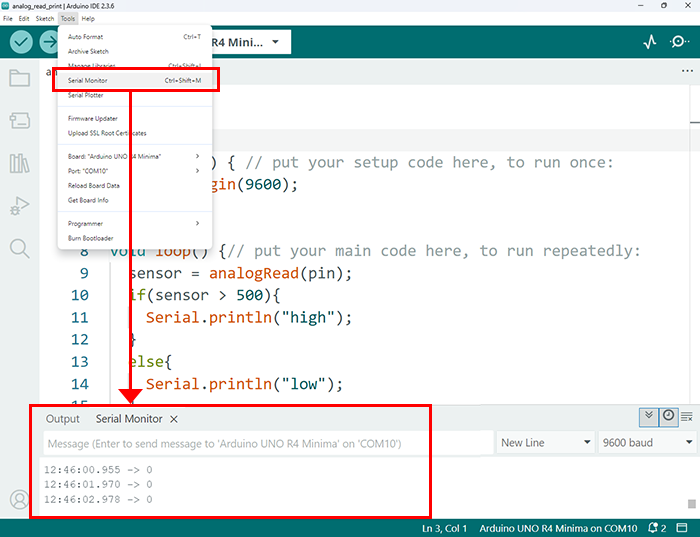Open the Library Manager sidebar icon
700x537 pixels.
click(x=20, y=163)
